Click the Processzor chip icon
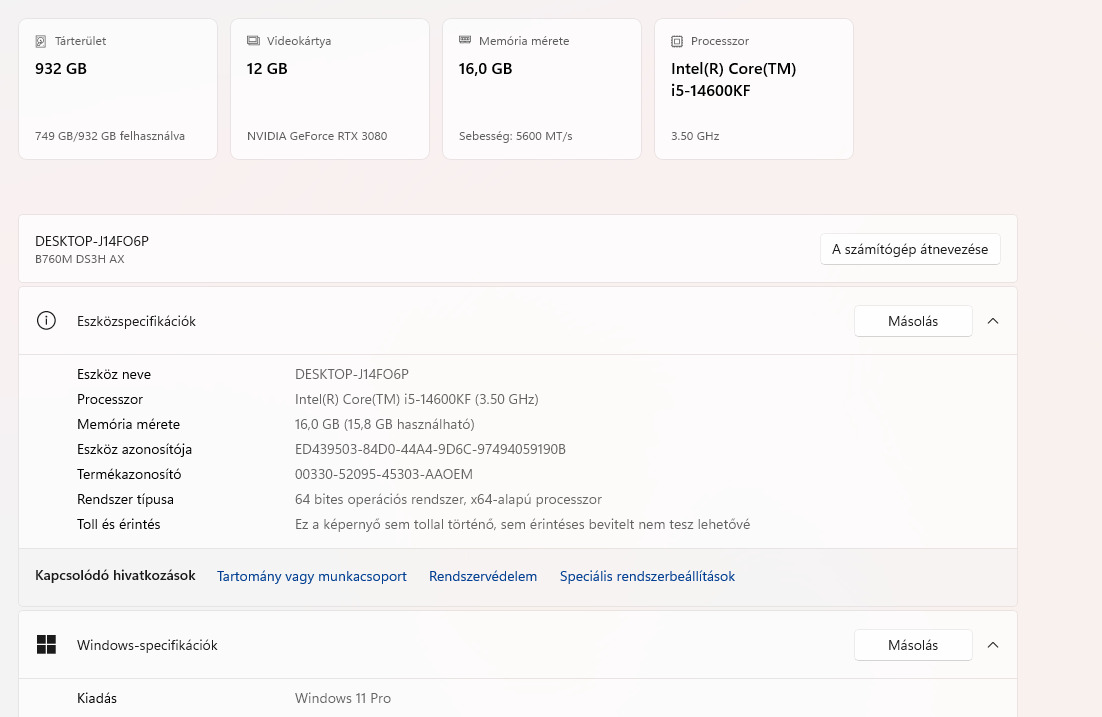This screenshot has height=717, width=1102. coord(677,42)
